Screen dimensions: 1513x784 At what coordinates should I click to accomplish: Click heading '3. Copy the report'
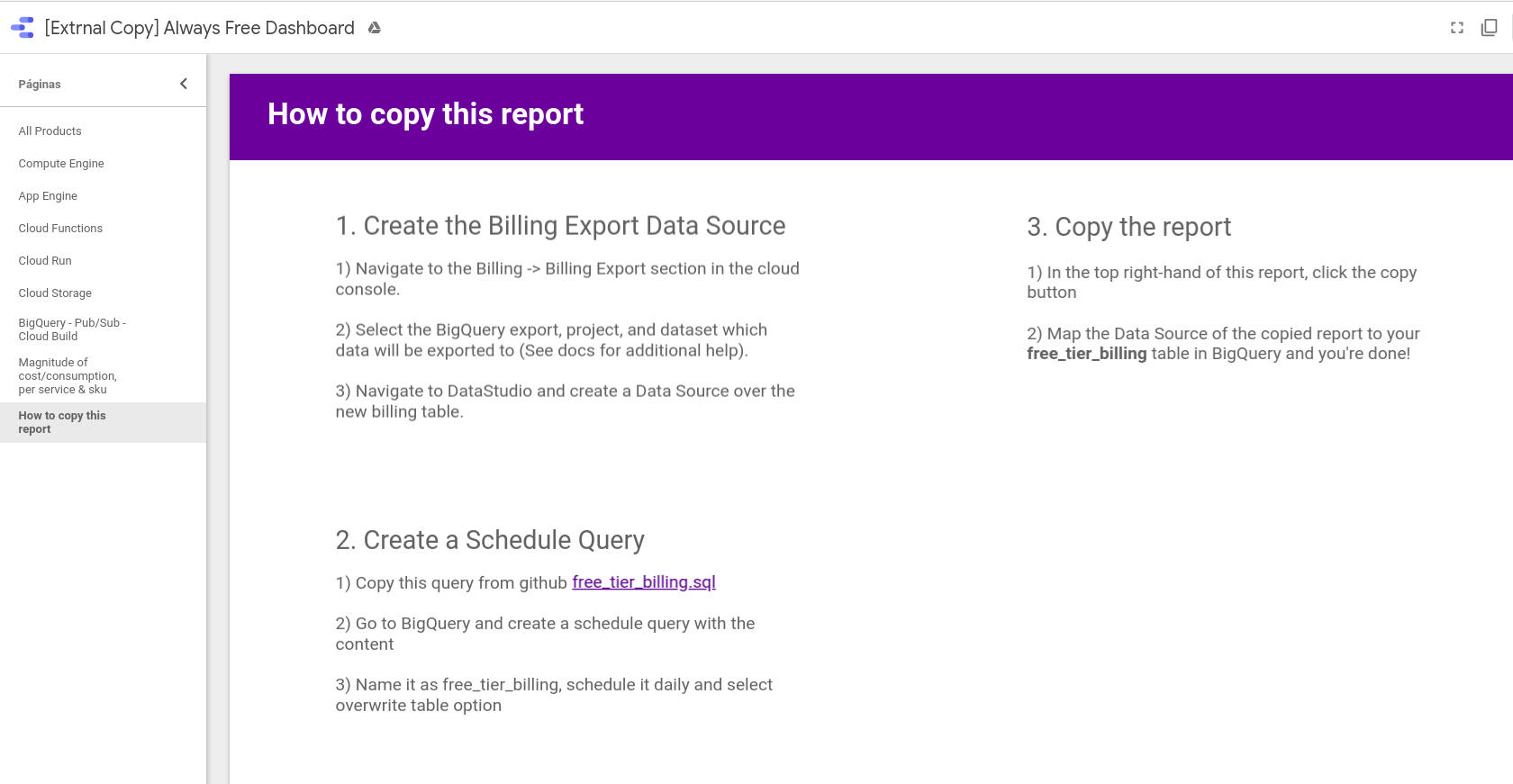[1128, 227]
